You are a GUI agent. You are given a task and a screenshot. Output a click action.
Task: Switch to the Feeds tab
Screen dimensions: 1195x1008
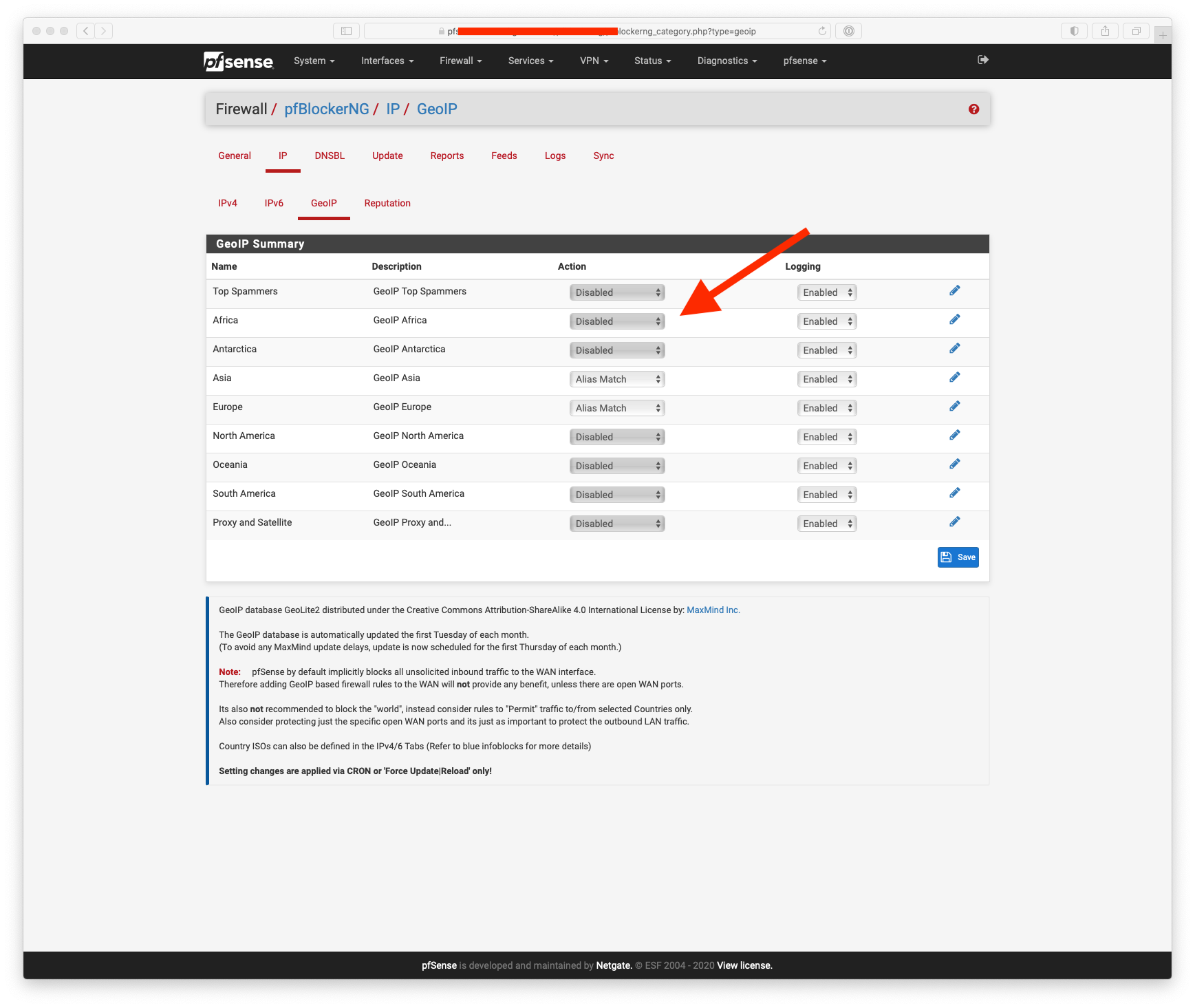(x=504, y=156)
